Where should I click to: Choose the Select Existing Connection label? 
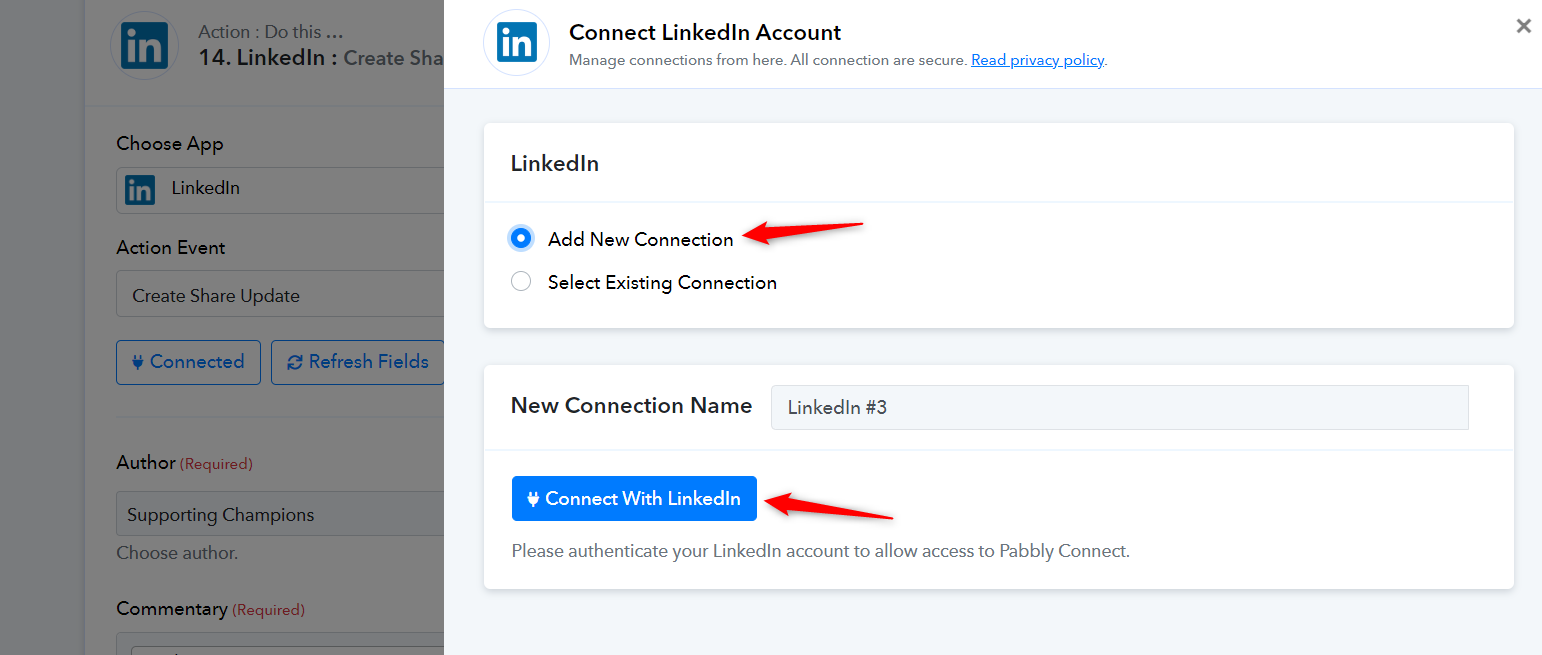coord(662,283)
